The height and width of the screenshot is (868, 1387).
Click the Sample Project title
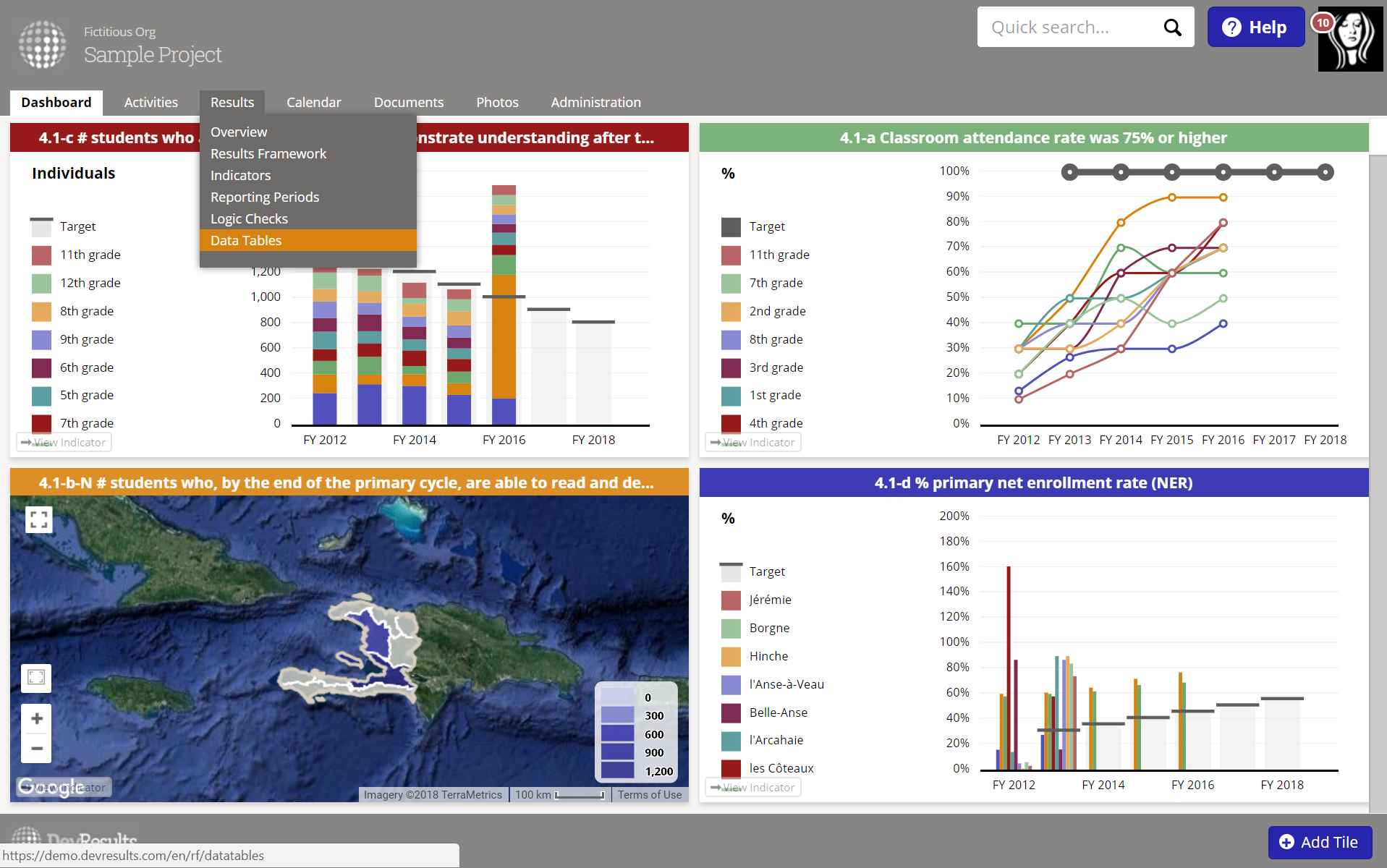tap(153, 55)
